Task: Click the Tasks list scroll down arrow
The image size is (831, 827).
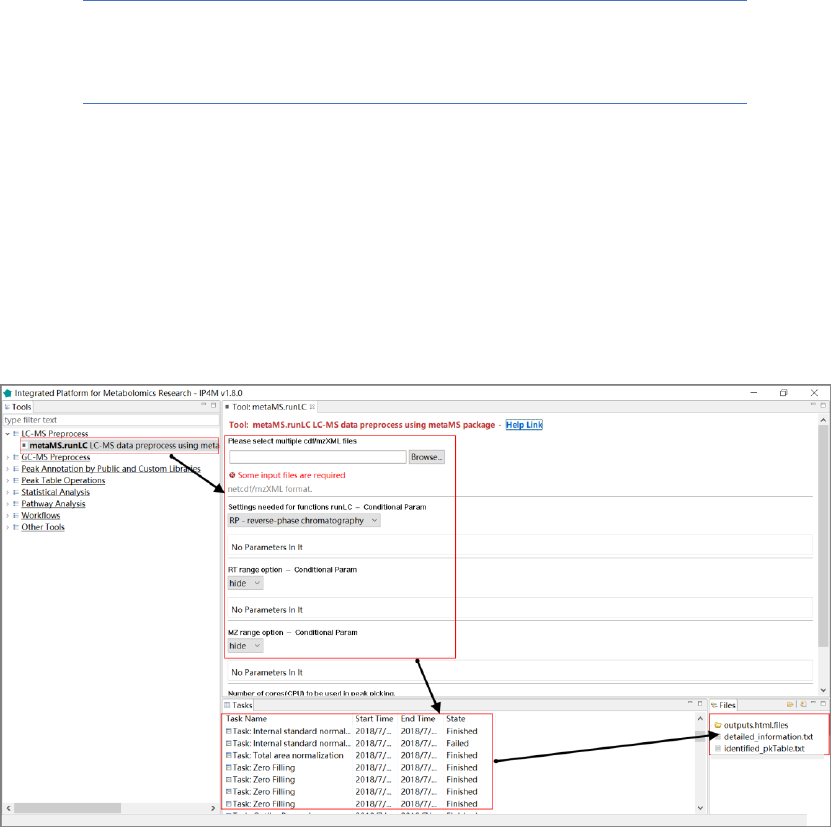Action: click(700, 808)
